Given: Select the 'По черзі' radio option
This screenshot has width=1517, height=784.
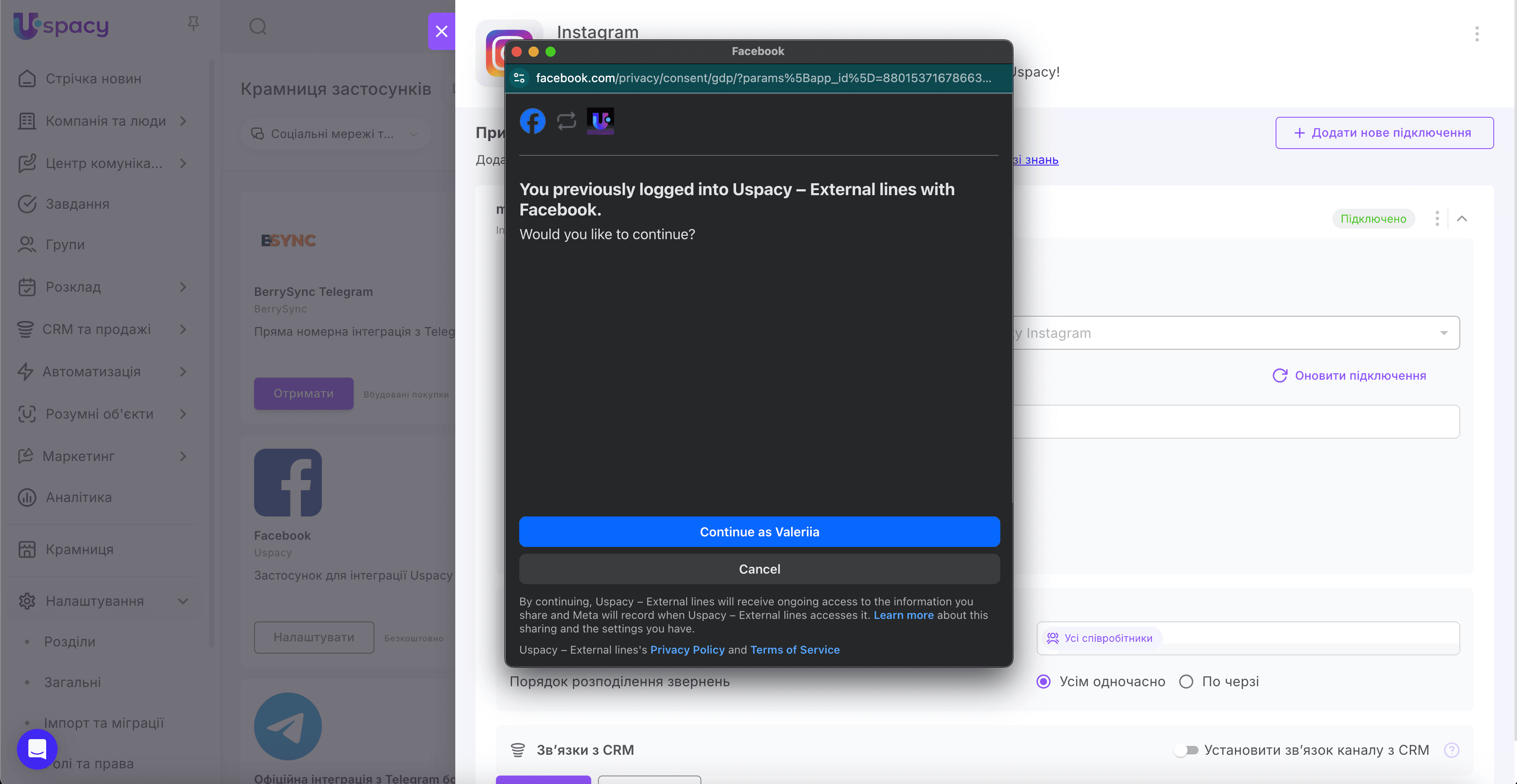Looking at the screenshot, I should click(1186, 682).
